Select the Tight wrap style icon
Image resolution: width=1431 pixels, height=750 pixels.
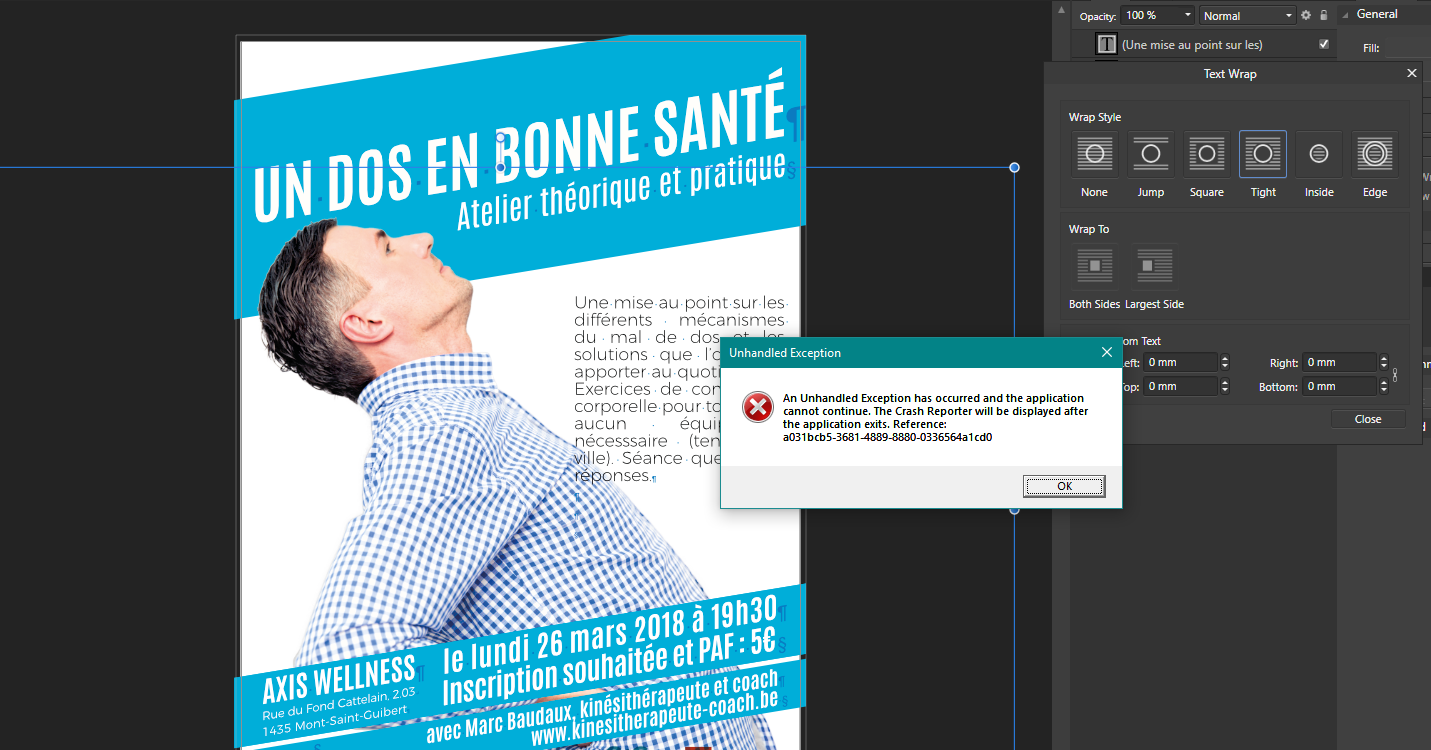[x=1263, y=154]
